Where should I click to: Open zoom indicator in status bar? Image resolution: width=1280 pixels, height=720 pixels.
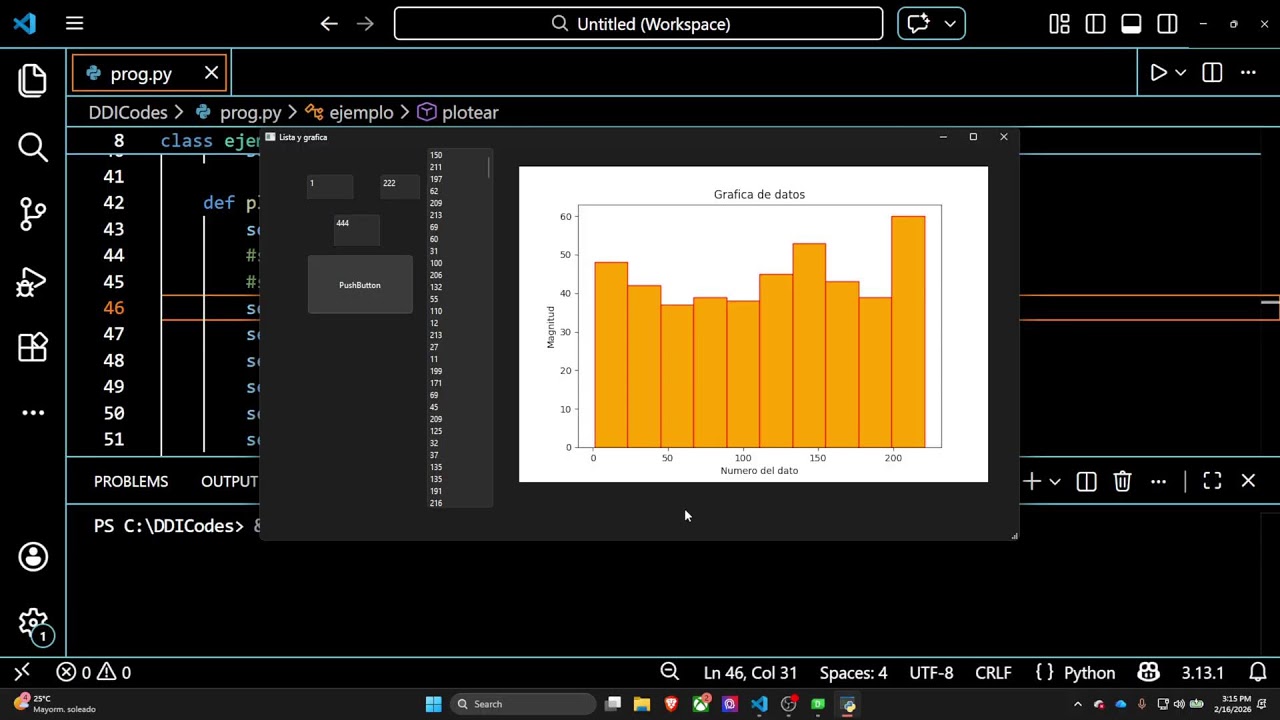[669, 672]
